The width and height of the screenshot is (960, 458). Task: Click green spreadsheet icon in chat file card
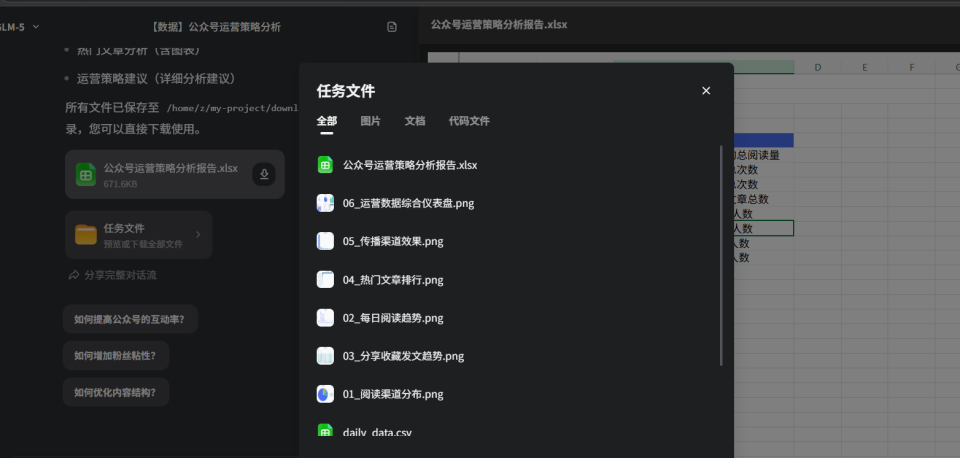[86, 175]
